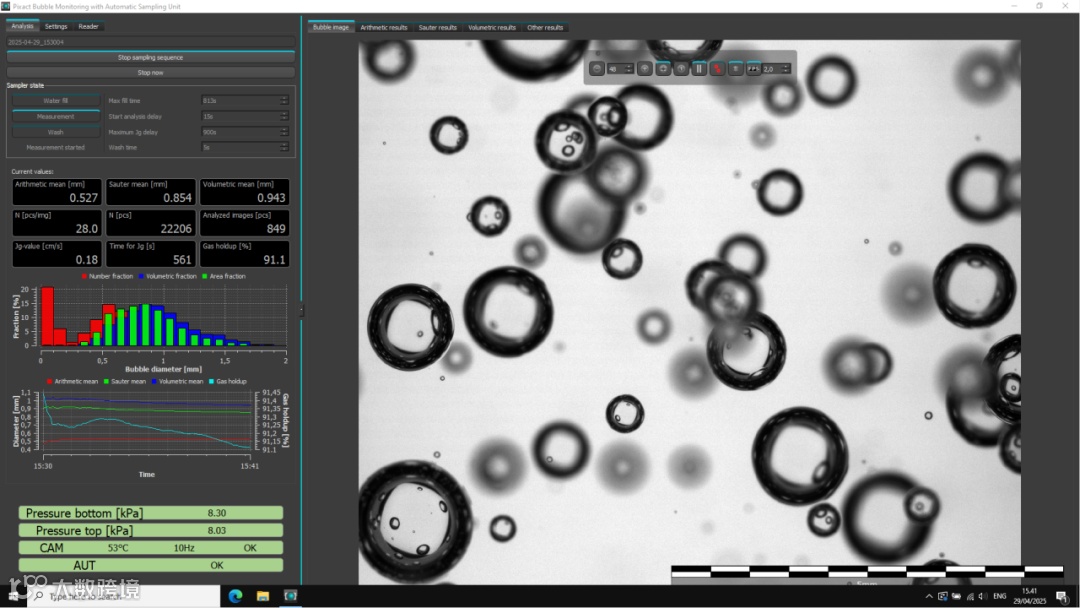Image resolution: width=1080 pixels, height=608 pixels.
Task: Pause the live bubble image feed
Action: 699,69
